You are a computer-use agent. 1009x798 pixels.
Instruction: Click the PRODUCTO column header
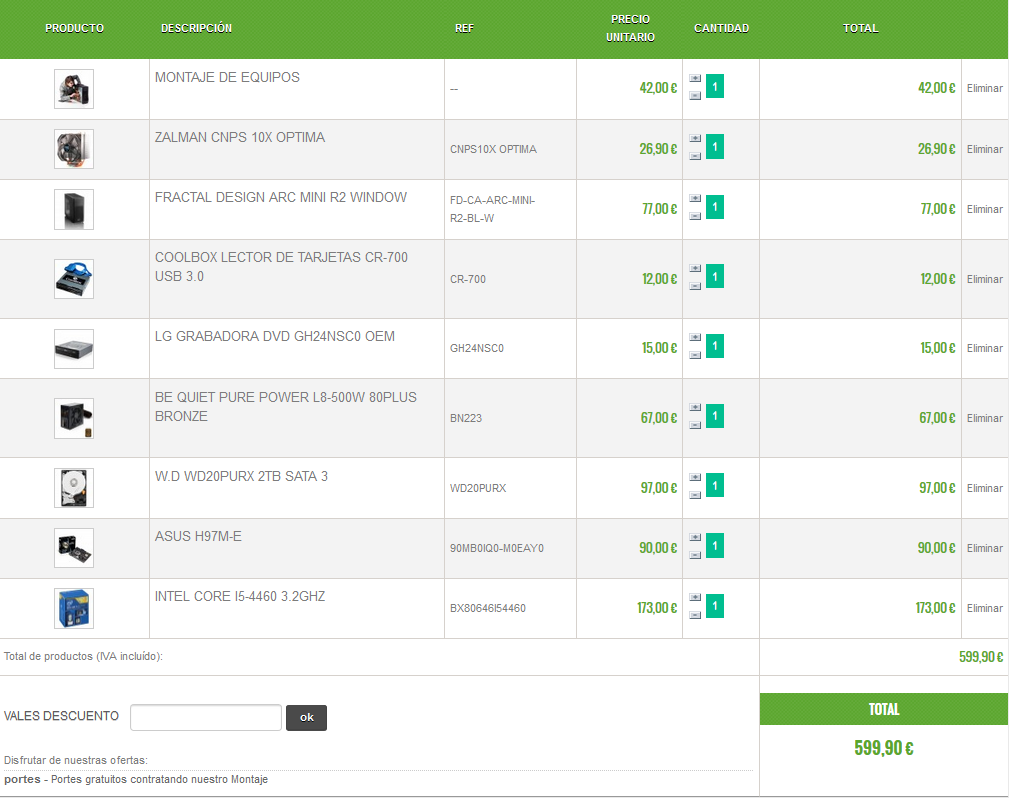(75, 28)
